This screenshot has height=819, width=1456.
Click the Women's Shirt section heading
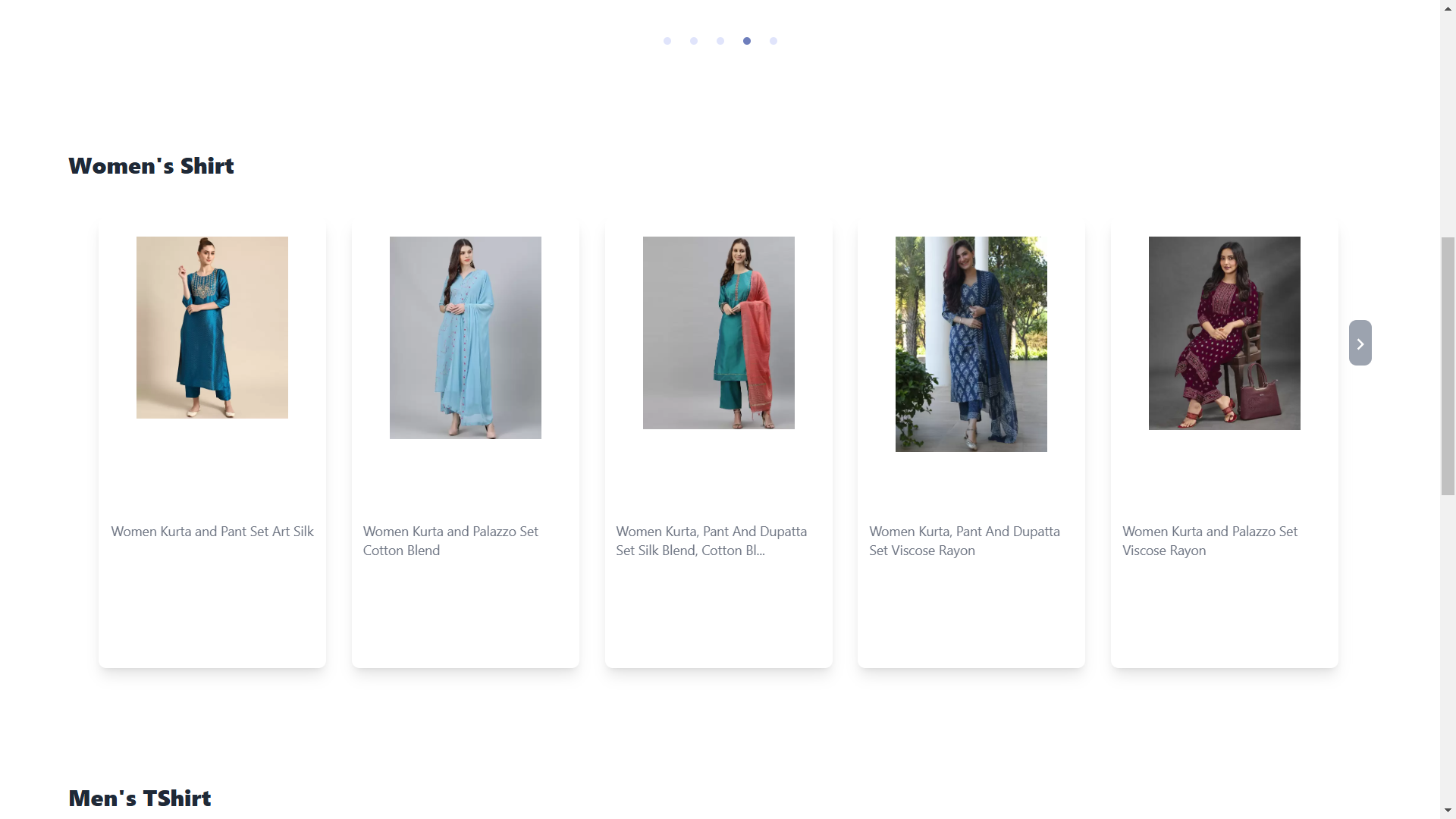click(x=151, y=166)
